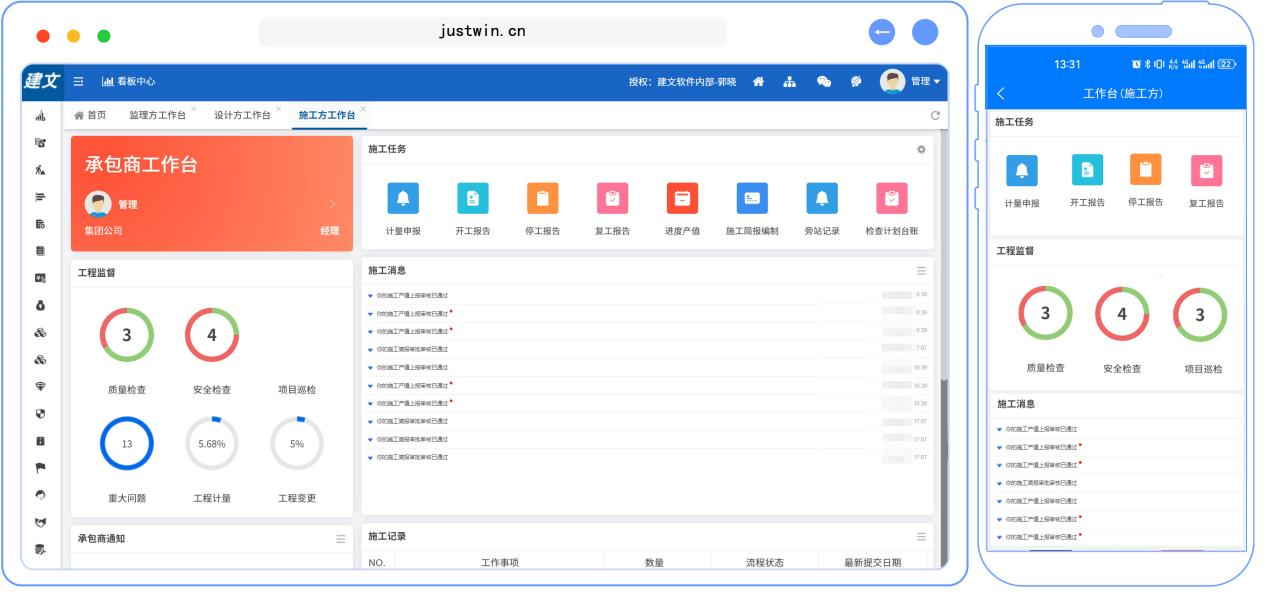Image resolution: width=1268 pixels, height=604 pixels.
Task: Tap the back arrow in the phone title bar
Action: click(x=1001, y=93)
